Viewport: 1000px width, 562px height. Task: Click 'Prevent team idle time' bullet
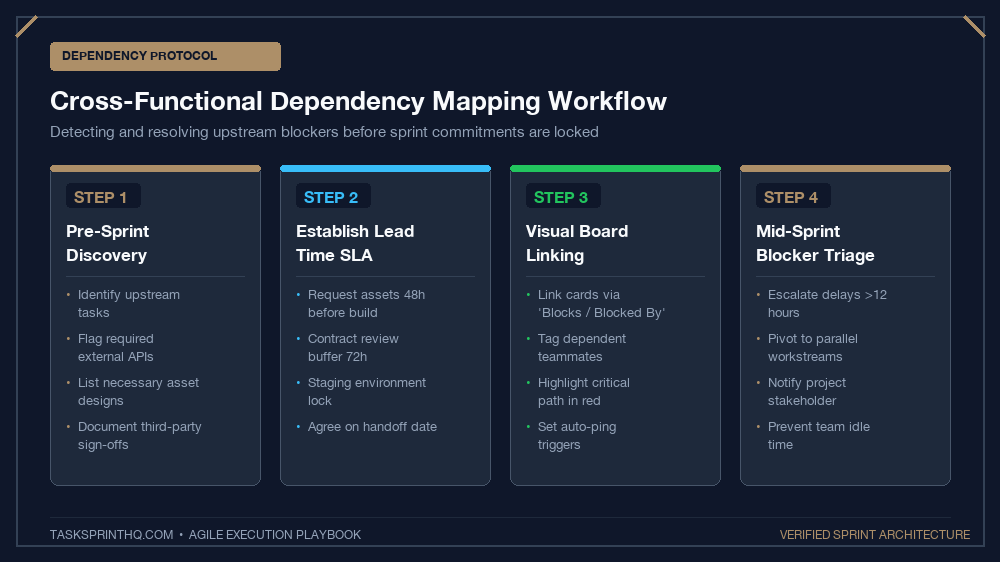pyautogui.click(x=819, y=436)
